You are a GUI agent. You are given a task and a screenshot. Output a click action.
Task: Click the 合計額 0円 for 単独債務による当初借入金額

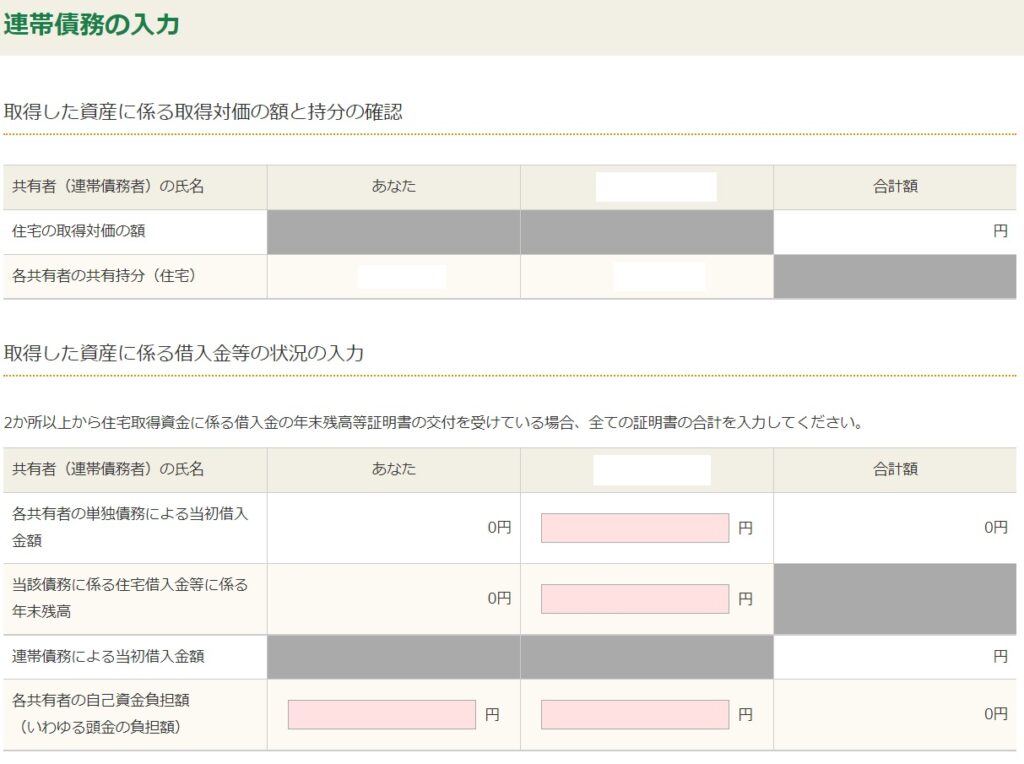tap(996, 528)
